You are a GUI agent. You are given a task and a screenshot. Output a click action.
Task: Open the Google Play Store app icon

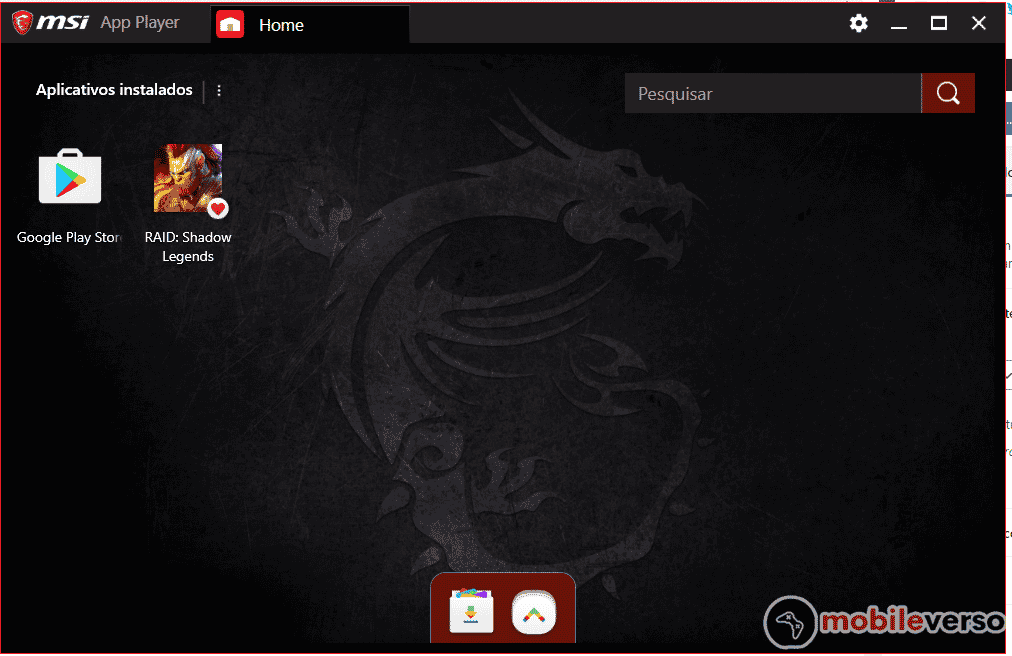click(70, 177)
